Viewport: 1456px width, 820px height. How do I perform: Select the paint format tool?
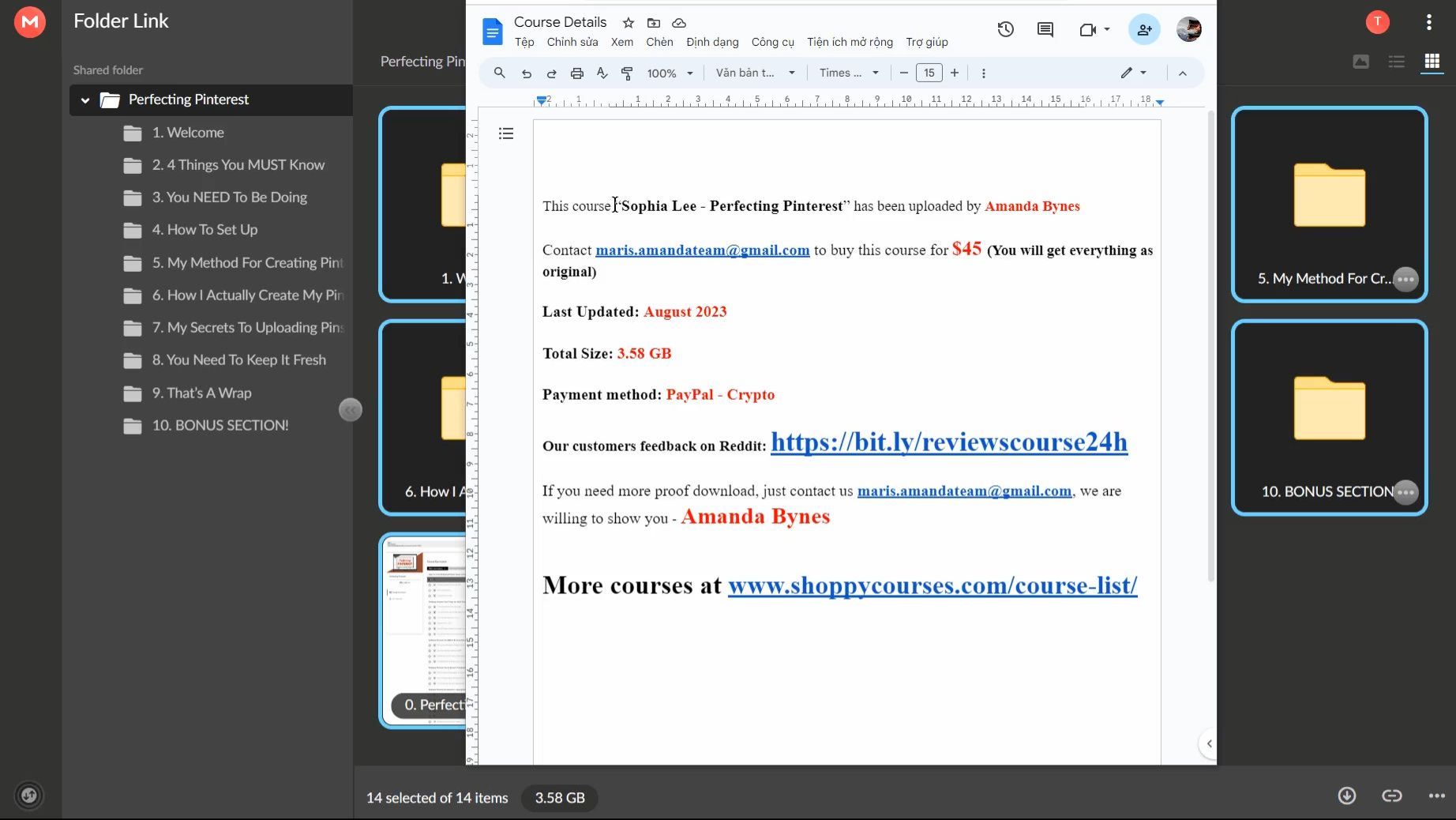(627, 73)
